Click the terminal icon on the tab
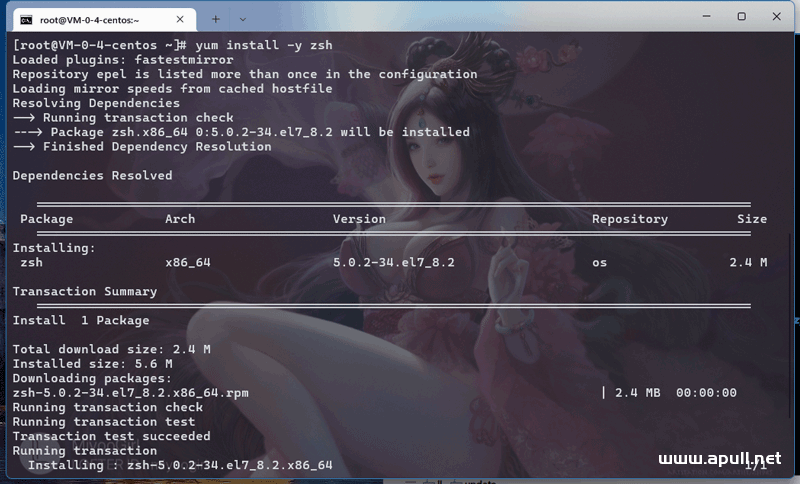This screenshot has height=484, width=800. pos(26,20)
